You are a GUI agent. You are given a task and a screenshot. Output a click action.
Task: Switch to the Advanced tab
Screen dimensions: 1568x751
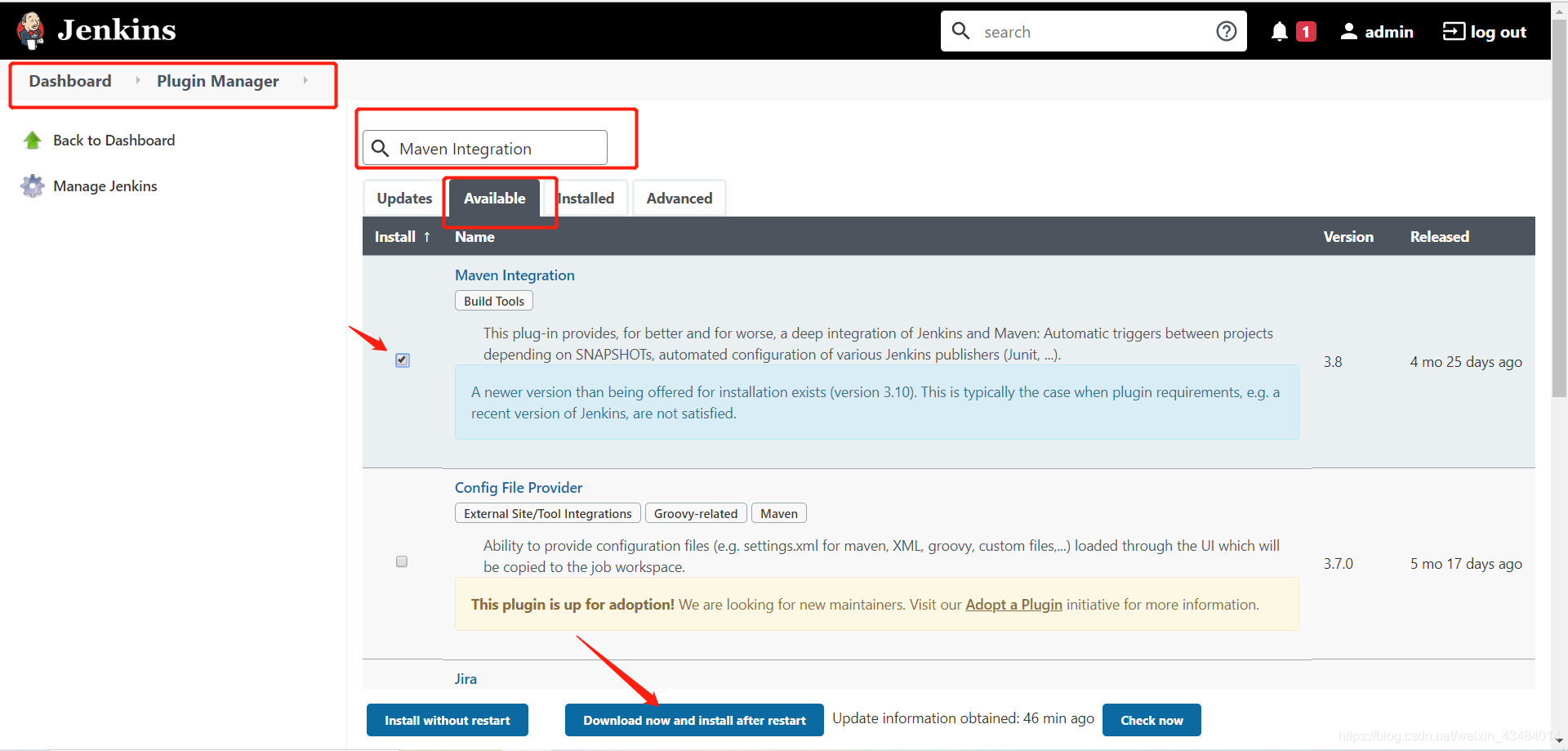pos(679,198)
